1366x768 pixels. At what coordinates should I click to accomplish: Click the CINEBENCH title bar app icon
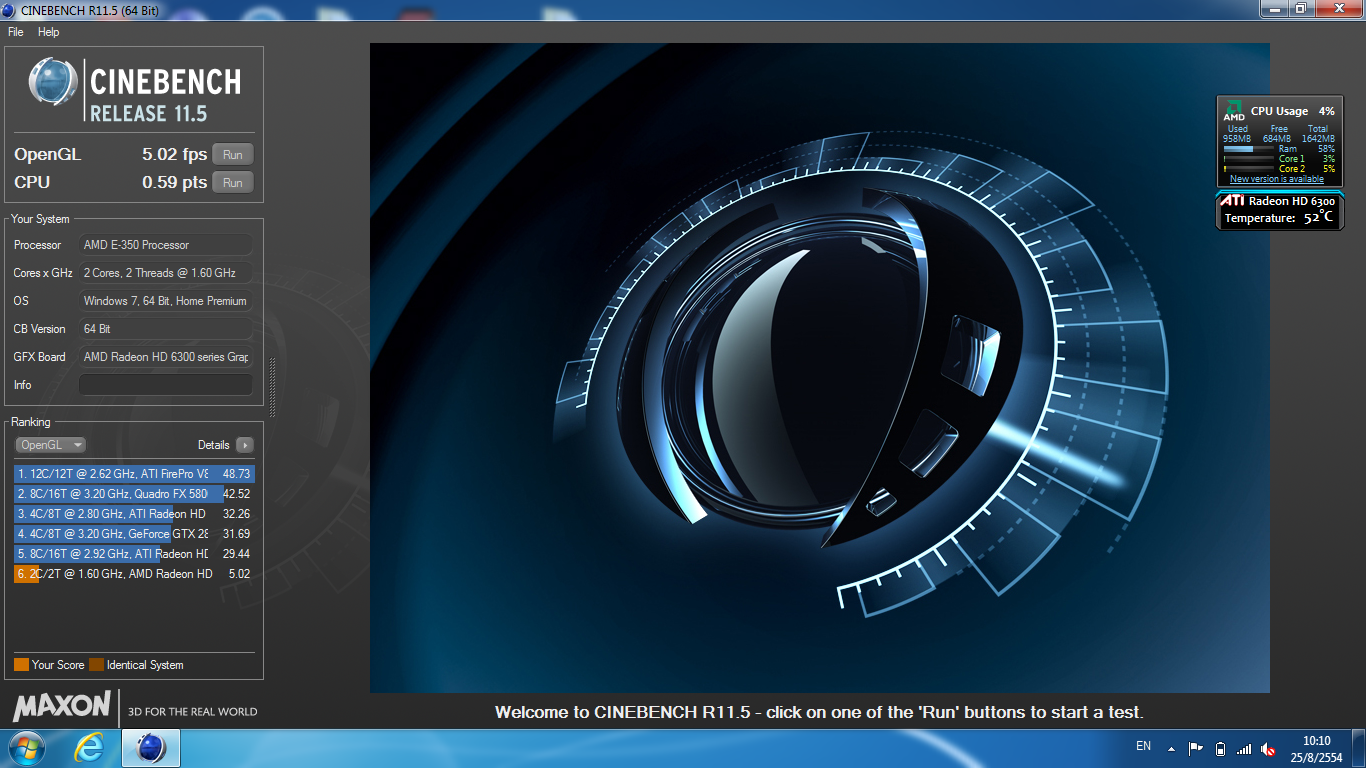tap(9, 9)
